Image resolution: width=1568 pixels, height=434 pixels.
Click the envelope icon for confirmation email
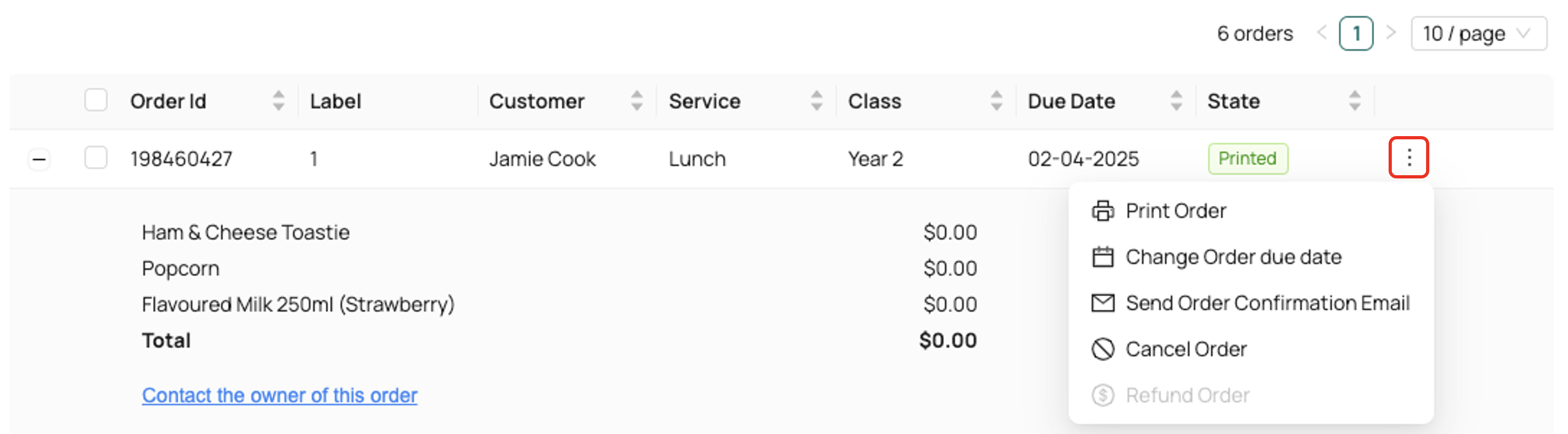point(1102,303)
